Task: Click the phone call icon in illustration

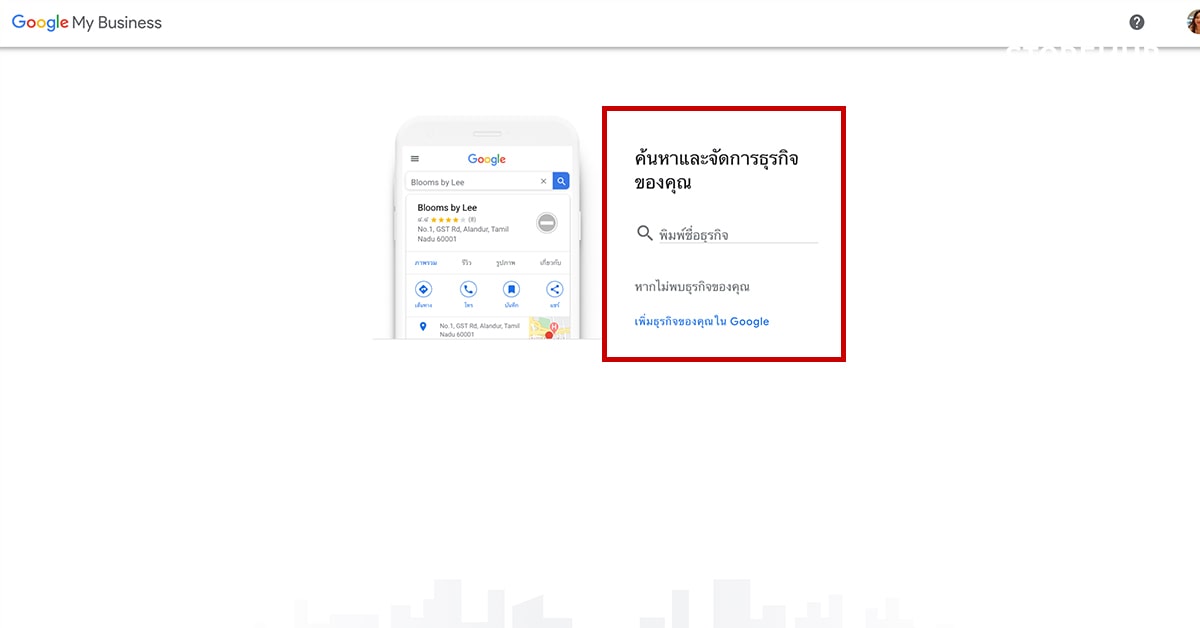Action: 468,289
